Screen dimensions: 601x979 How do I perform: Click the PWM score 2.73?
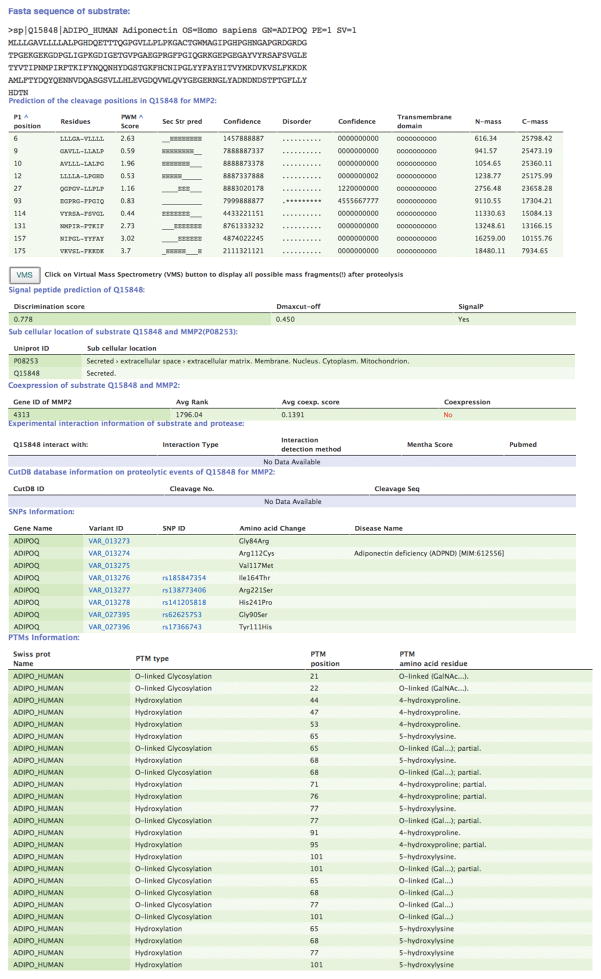127,226
